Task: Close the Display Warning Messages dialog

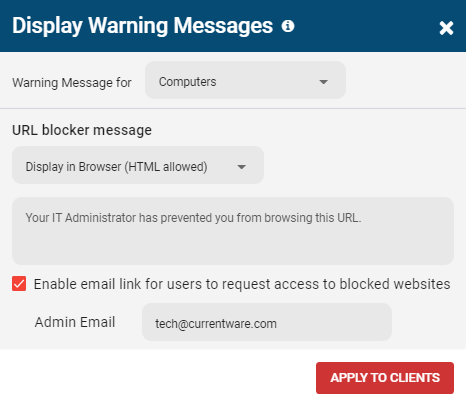Action: coord(446,28)
